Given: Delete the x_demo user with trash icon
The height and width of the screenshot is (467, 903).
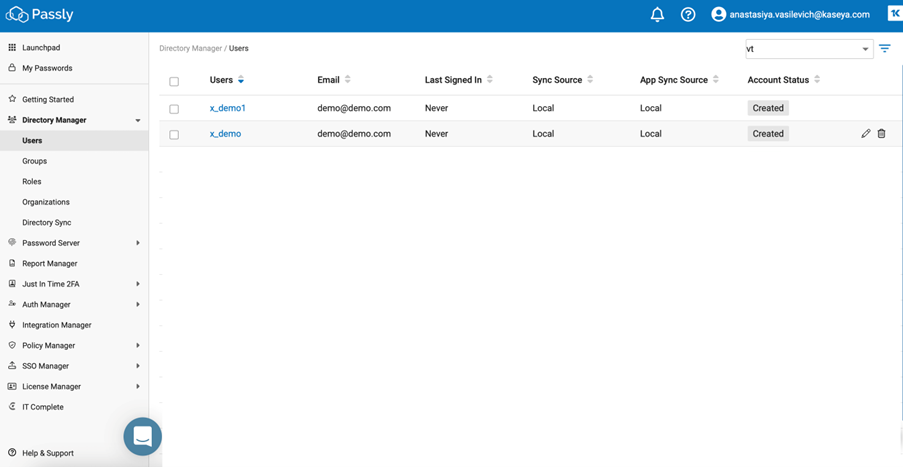Looking at the screenshot, I should click(881, 134).
